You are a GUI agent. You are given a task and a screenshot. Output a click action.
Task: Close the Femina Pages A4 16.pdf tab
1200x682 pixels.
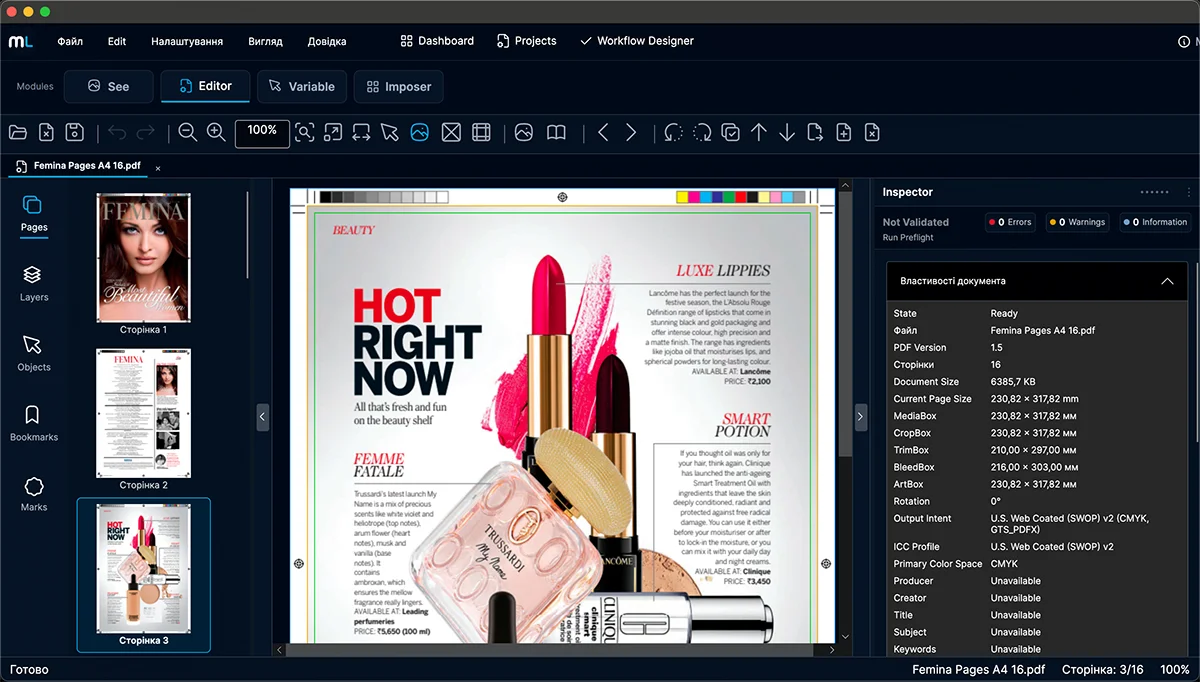point(158,168)
